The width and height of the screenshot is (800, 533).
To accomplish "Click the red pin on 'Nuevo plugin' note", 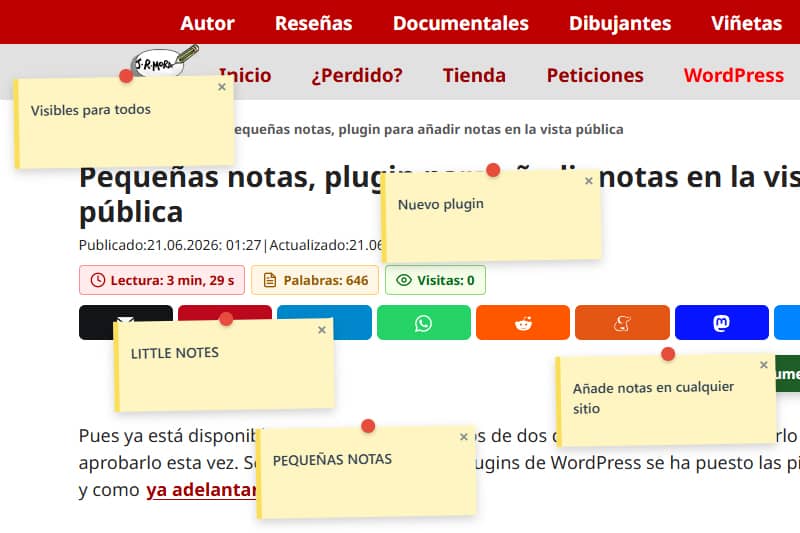I will coord(493,170).
